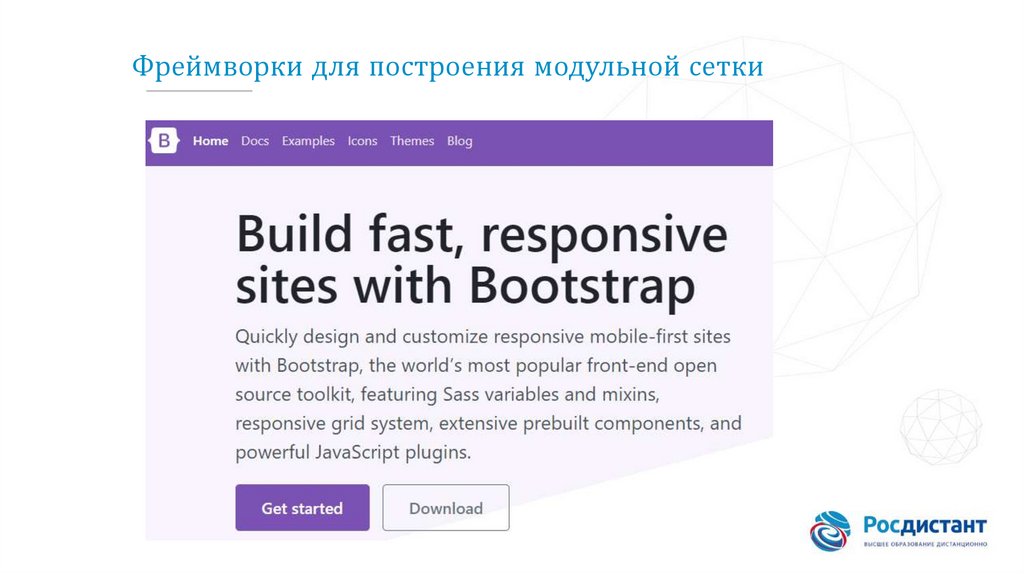Screen dimensions: 1024x574
Task: Go to the Docs nav link
Action: [255, 141]
